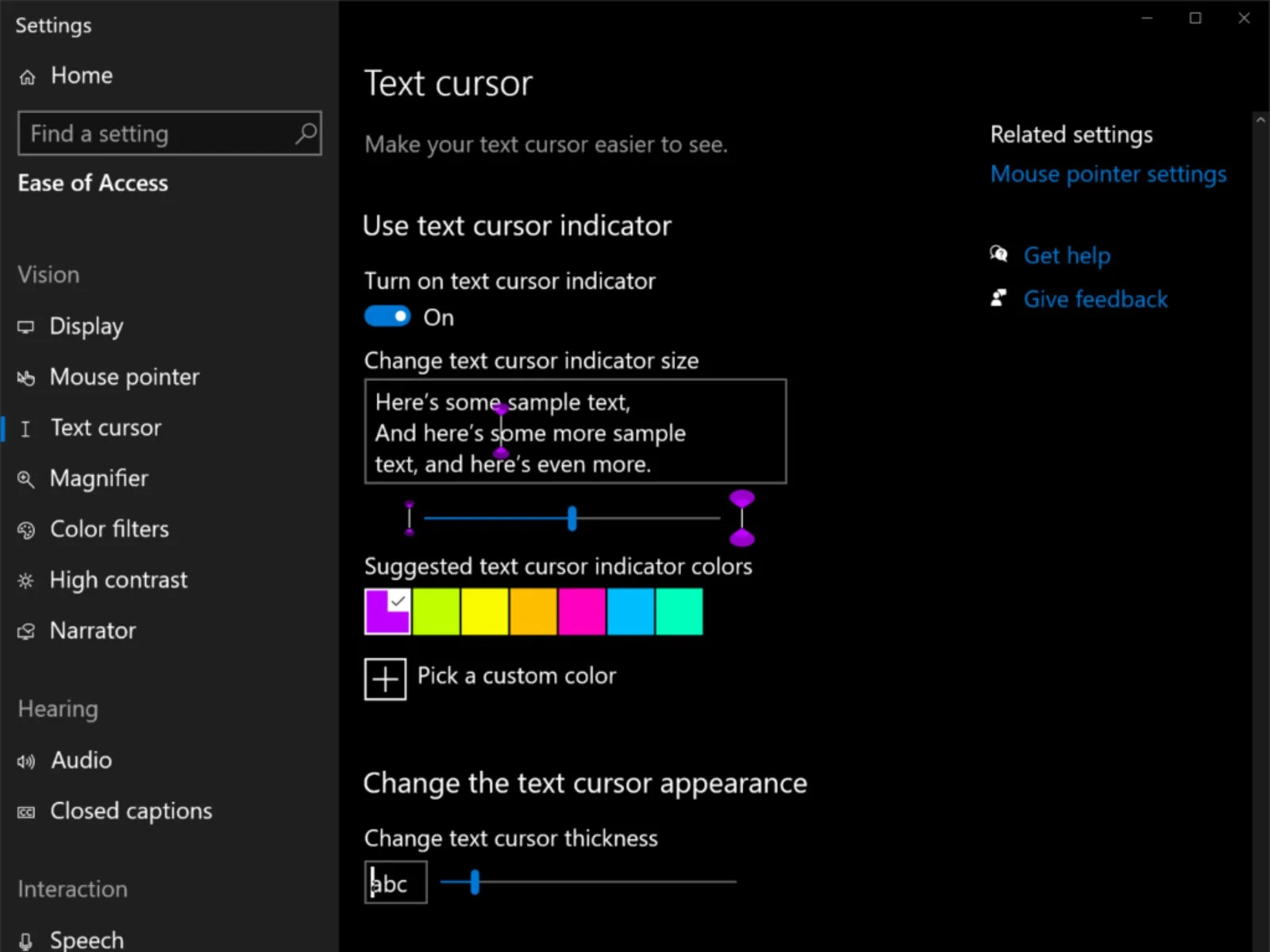The image size is (1270, 952).
Task: Click the Audio speaker icon
Action: click(x=26, y=762)
